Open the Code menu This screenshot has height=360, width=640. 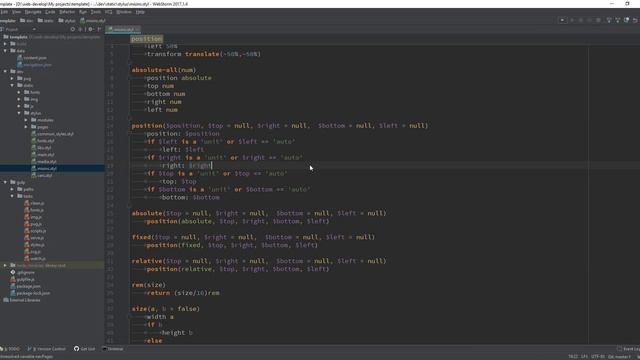click(x=50, y=12)
